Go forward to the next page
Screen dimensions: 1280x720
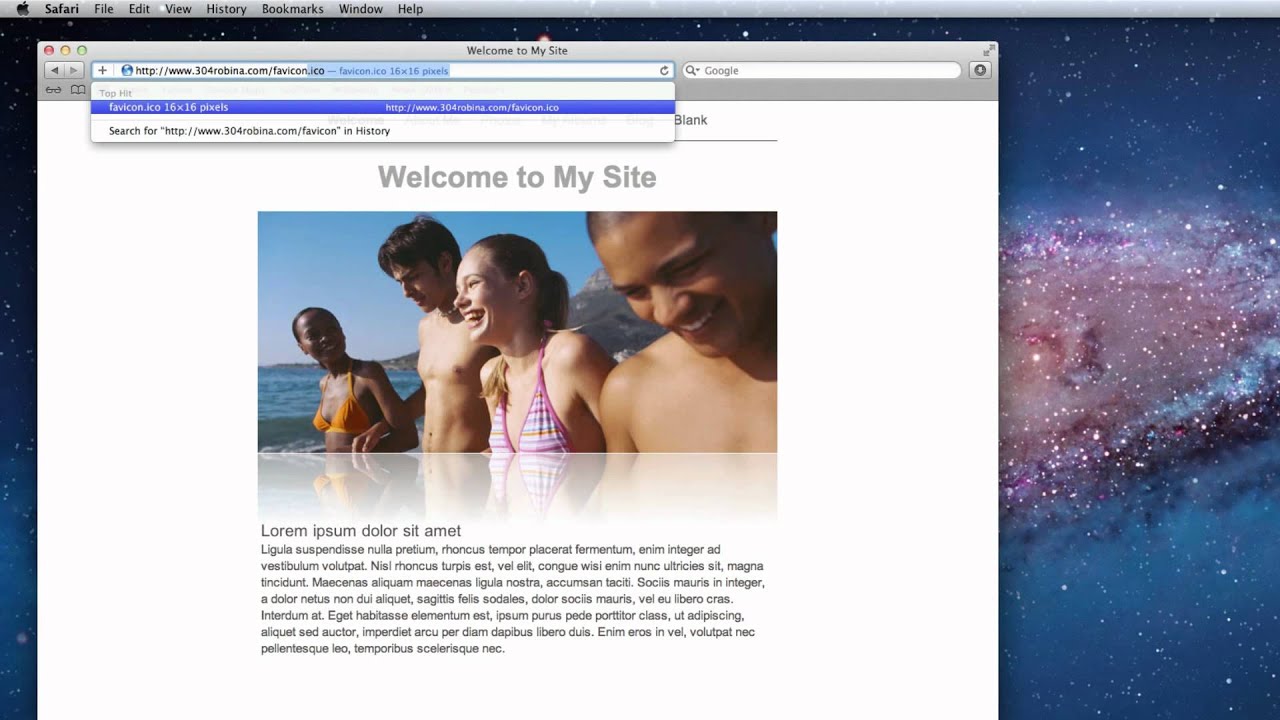(73, 70)
